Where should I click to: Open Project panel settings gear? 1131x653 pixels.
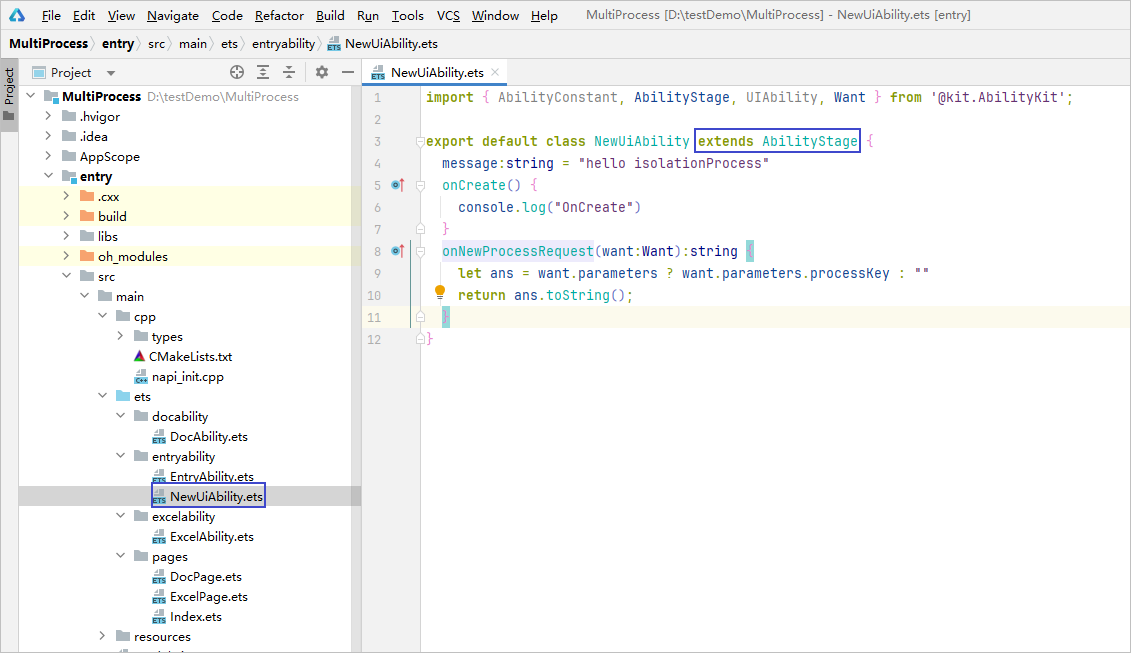[x=322, y=72]
